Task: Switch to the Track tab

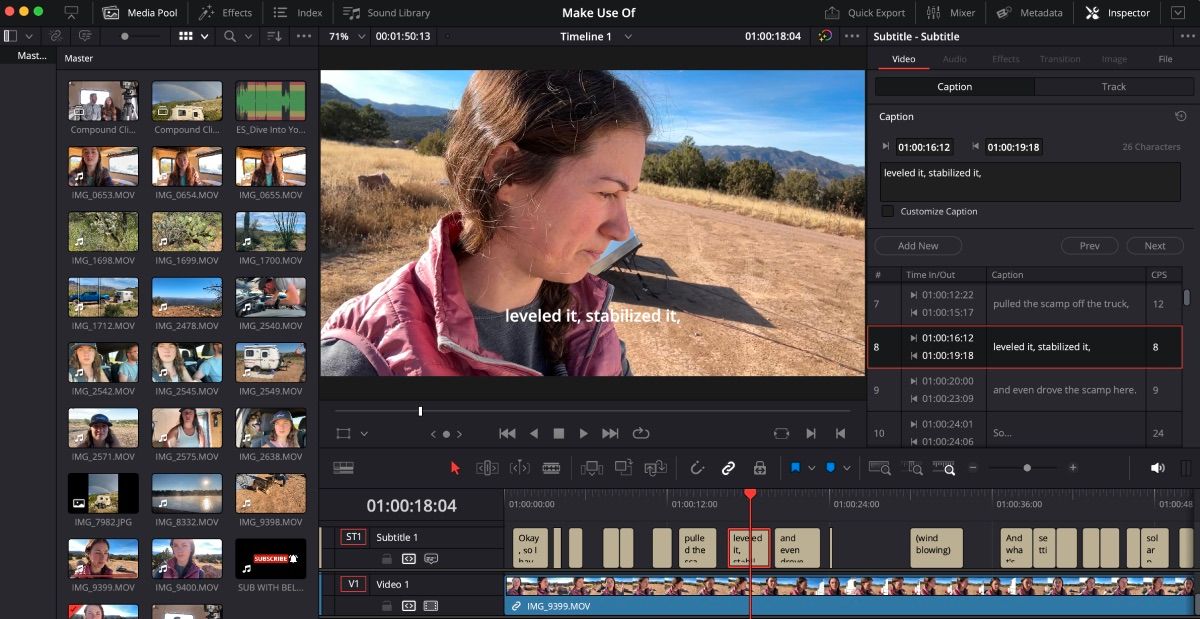Action: tap(1114, 87)
